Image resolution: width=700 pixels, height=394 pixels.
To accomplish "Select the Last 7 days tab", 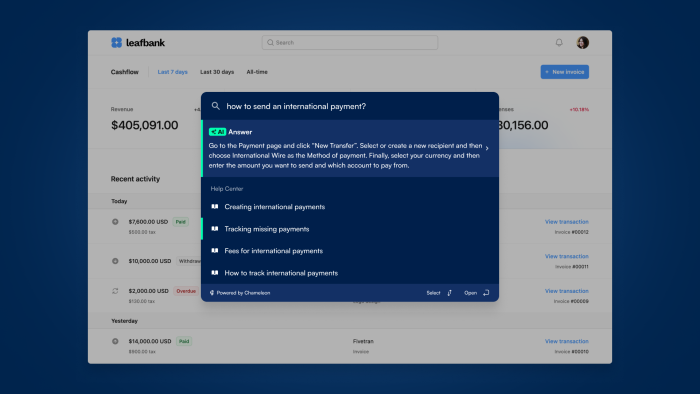I will tap(172, 72).
